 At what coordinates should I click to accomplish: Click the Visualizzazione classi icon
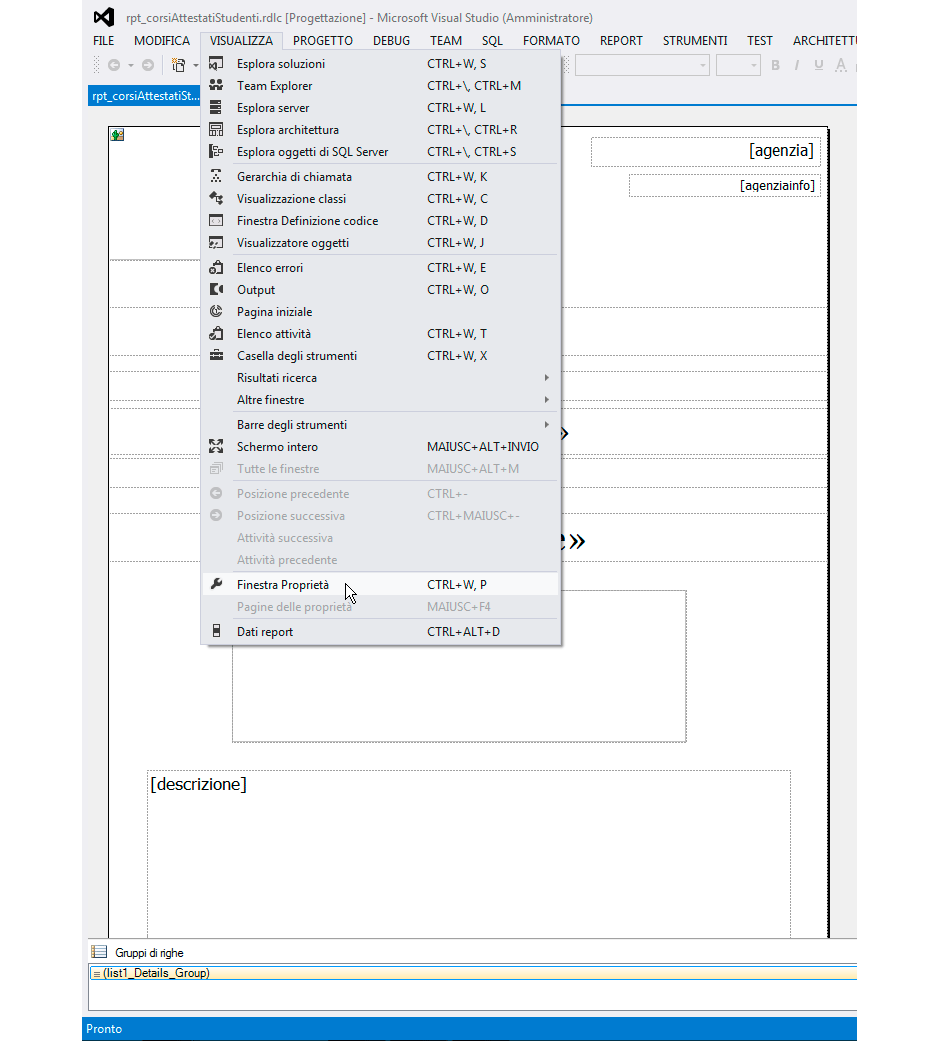click(x=216, y=198)
